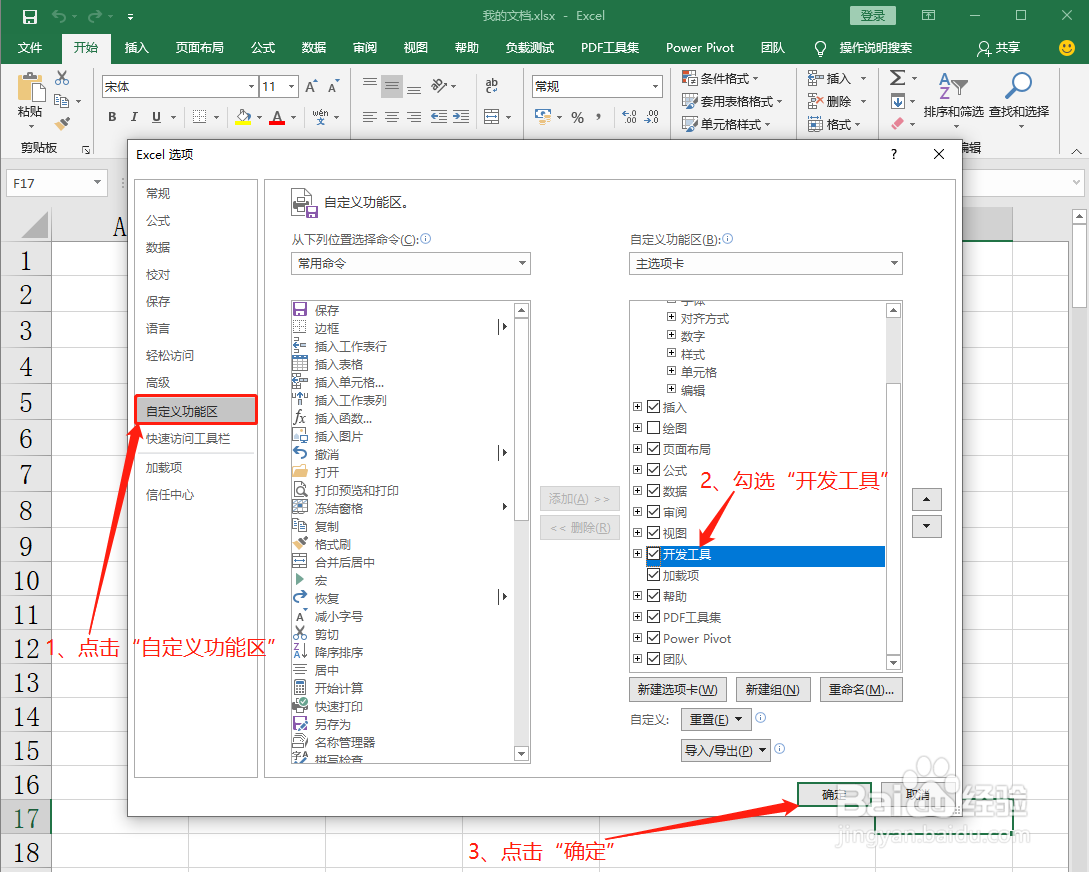Click the Paste clipboard icon
The image size is (1089, 872).
pos(30,88)
